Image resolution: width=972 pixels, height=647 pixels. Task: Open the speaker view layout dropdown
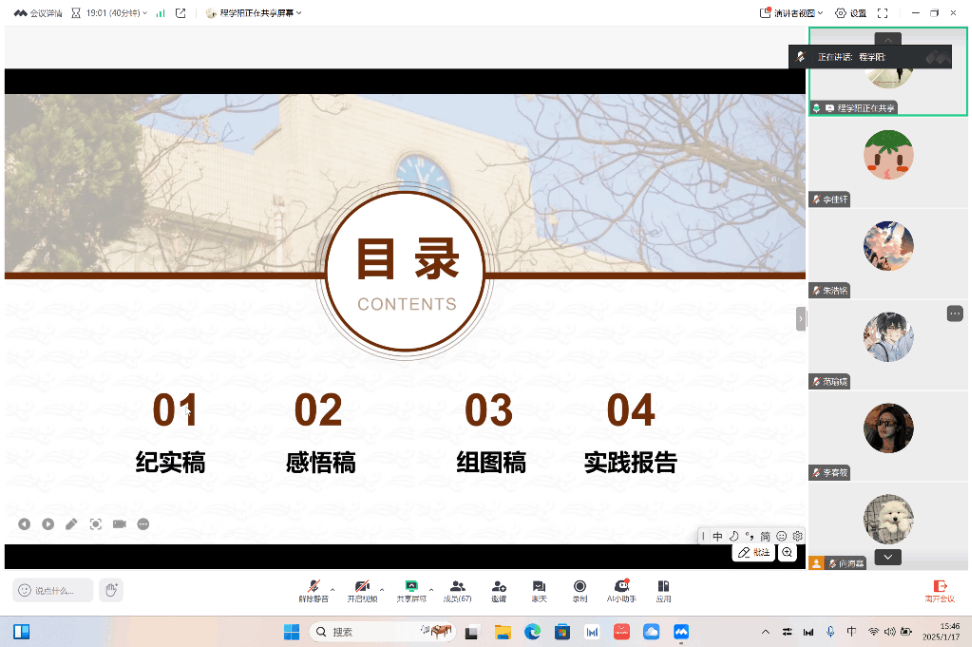tap(791, 13)
